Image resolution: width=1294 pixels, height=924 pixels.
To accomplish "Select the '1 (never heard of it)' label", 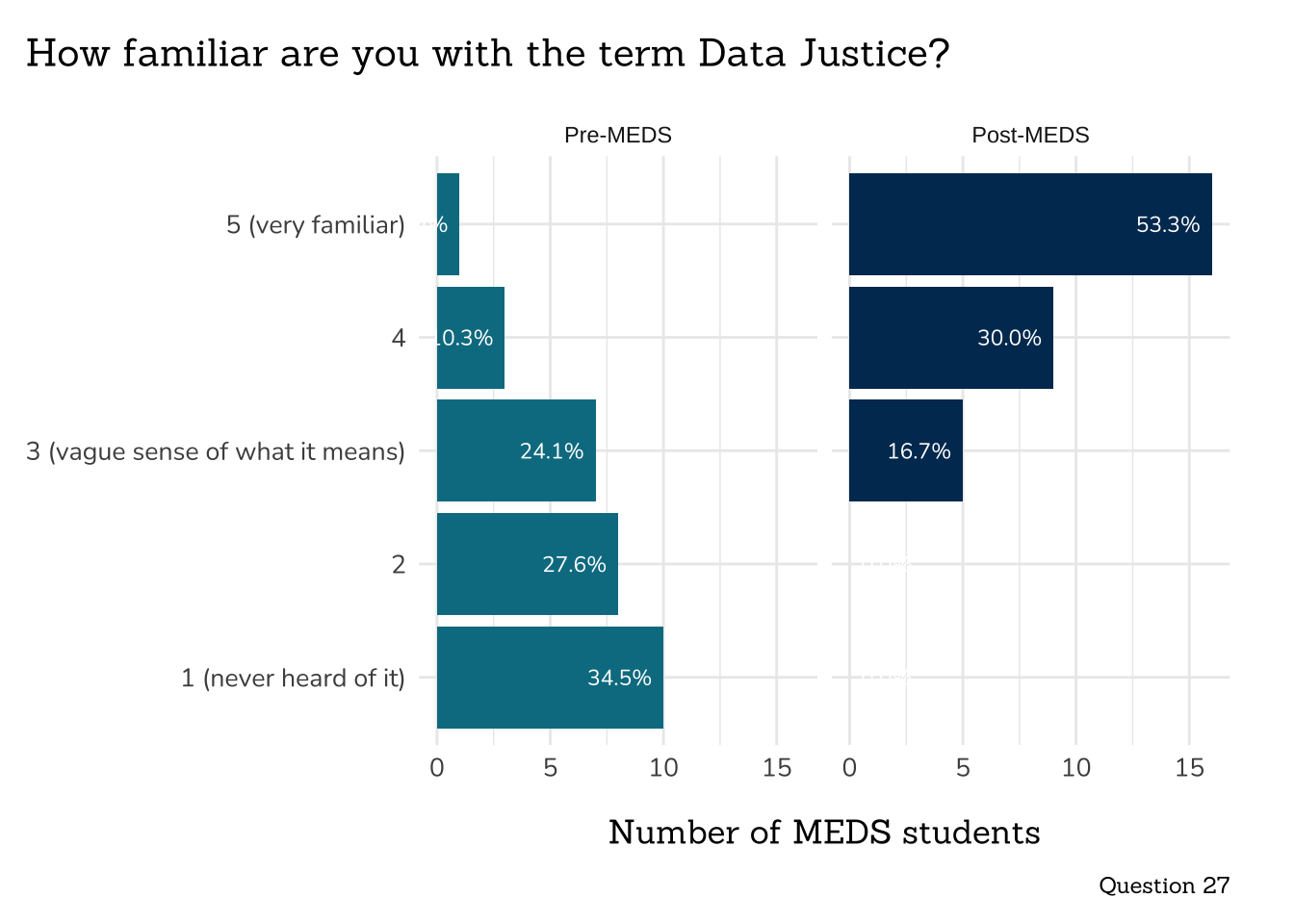I will 293,679.
